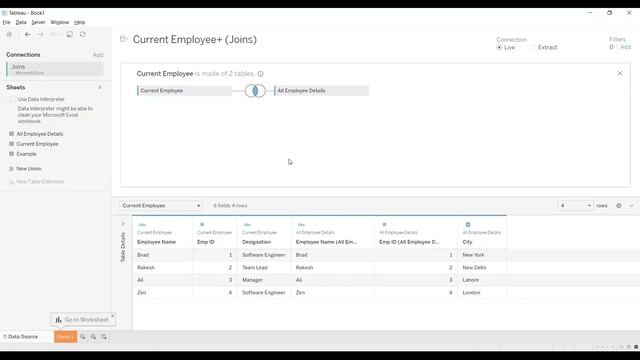Click the new worksheet icon
This screenshot has height=360, width=640.
pyautogui.click(x=83, y=337)
